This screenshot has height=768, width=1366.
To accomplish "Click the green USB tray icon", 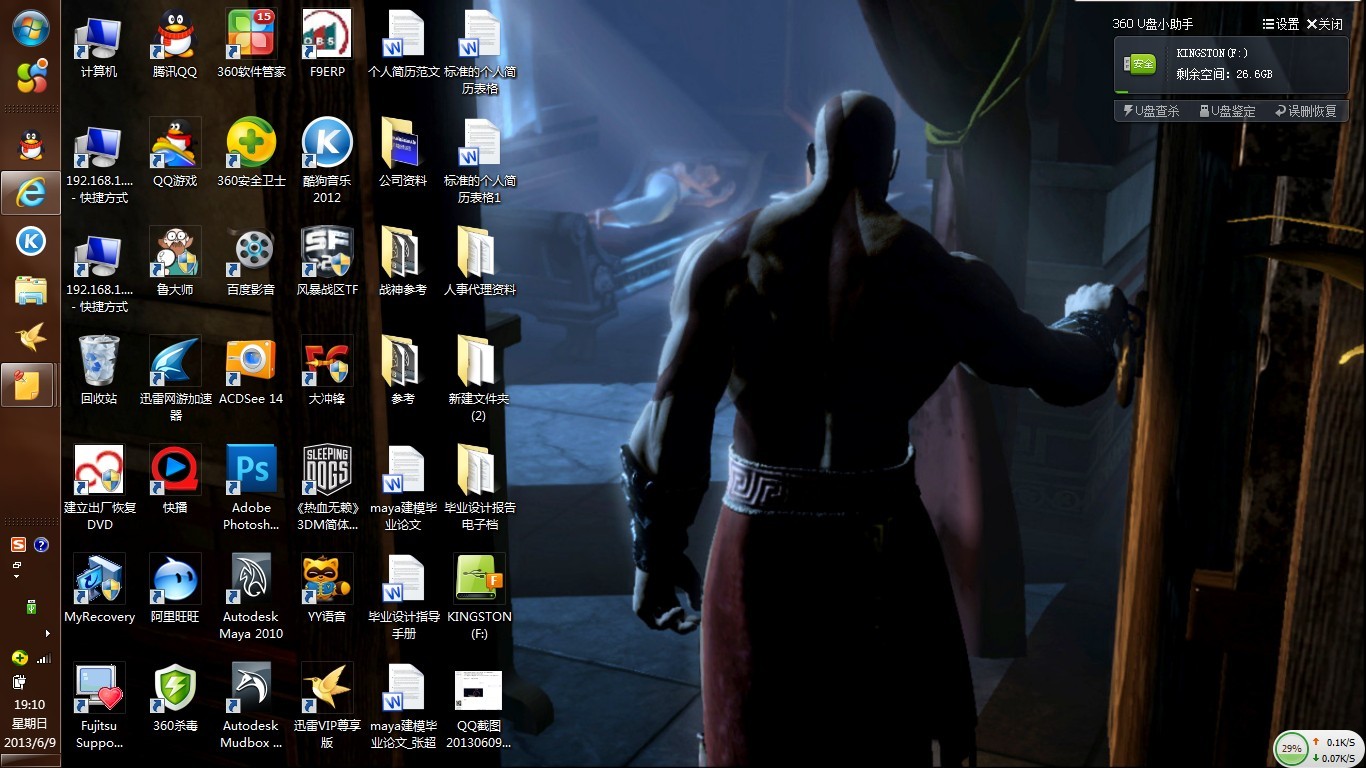I will click(x=31, y=607).
